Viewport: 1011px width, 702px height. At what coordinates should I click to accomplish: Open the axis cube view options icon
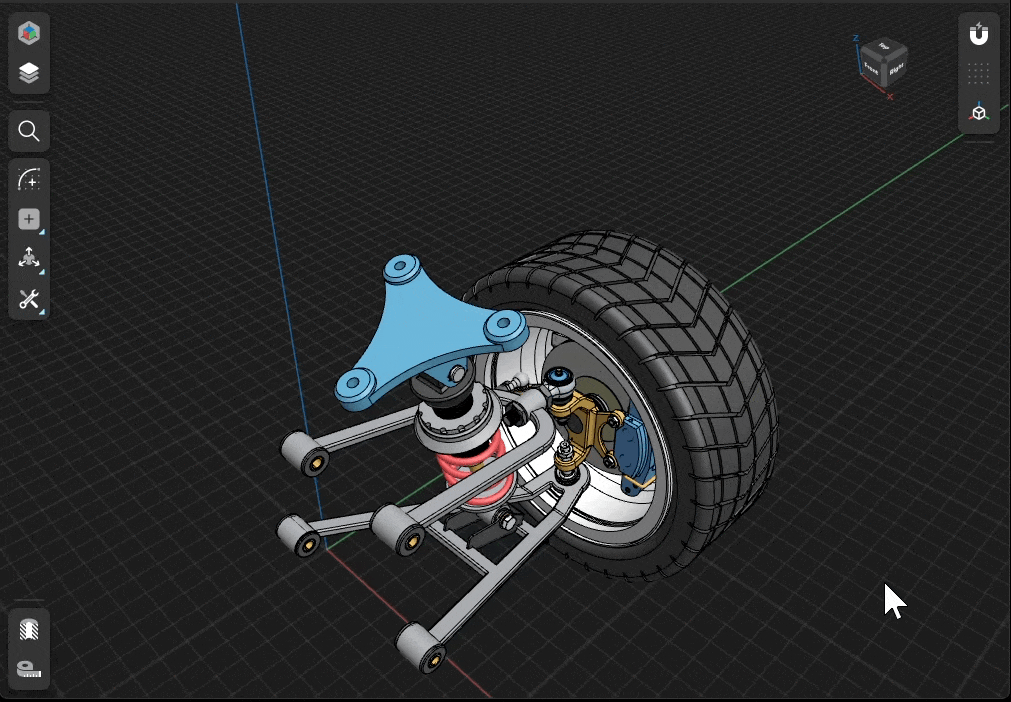pos(979,113)
